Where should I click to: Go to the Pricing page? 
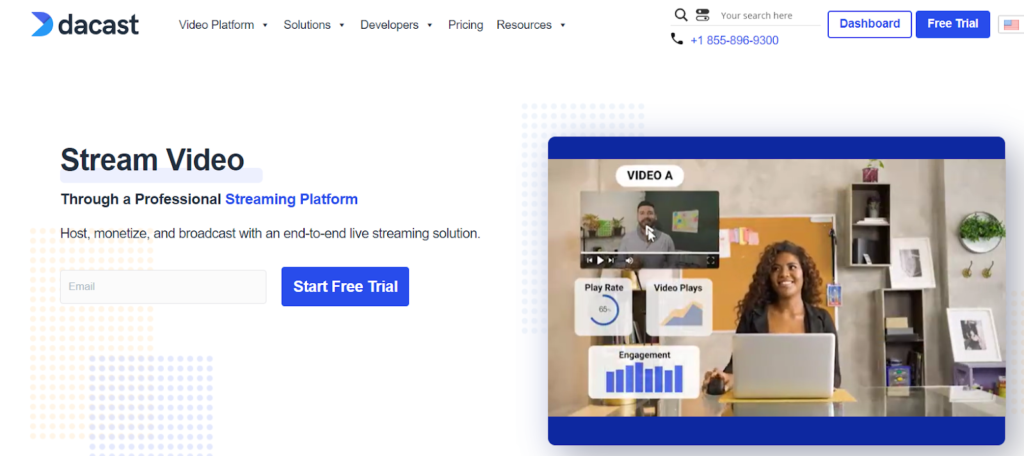point(465,25)
